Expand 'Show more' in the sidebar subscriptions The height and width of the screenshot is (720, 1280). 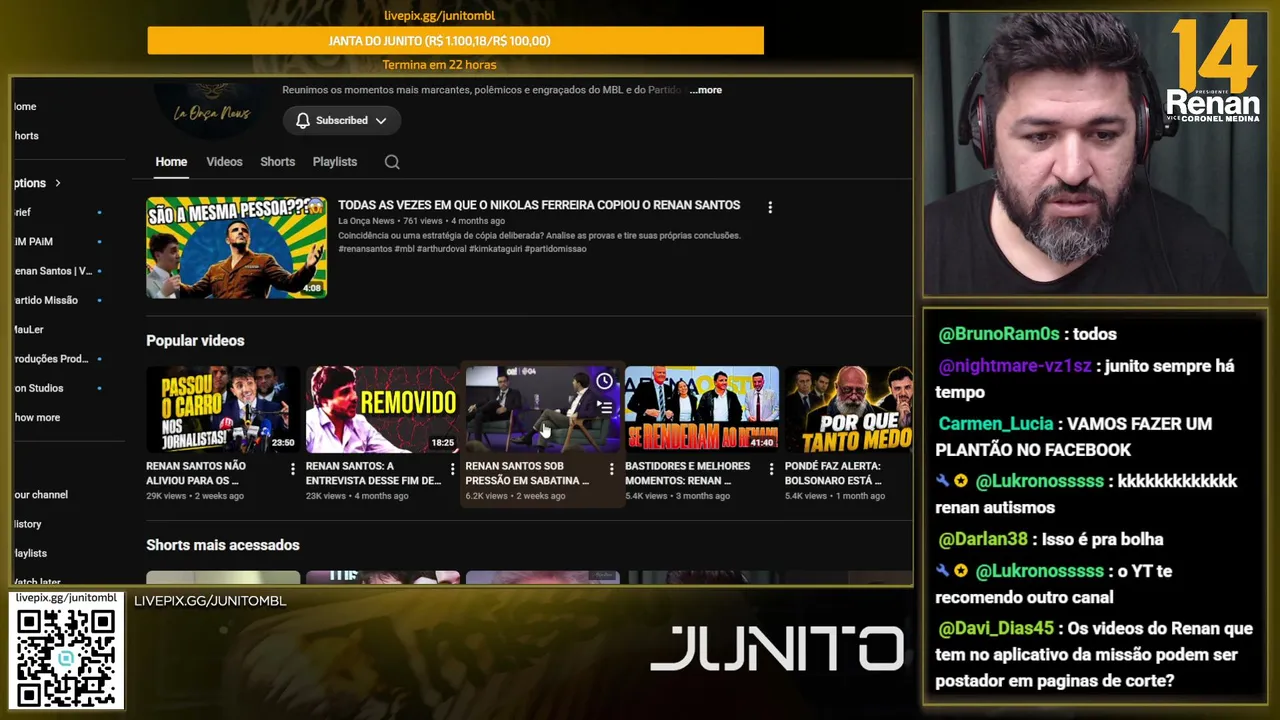(37, 418)
